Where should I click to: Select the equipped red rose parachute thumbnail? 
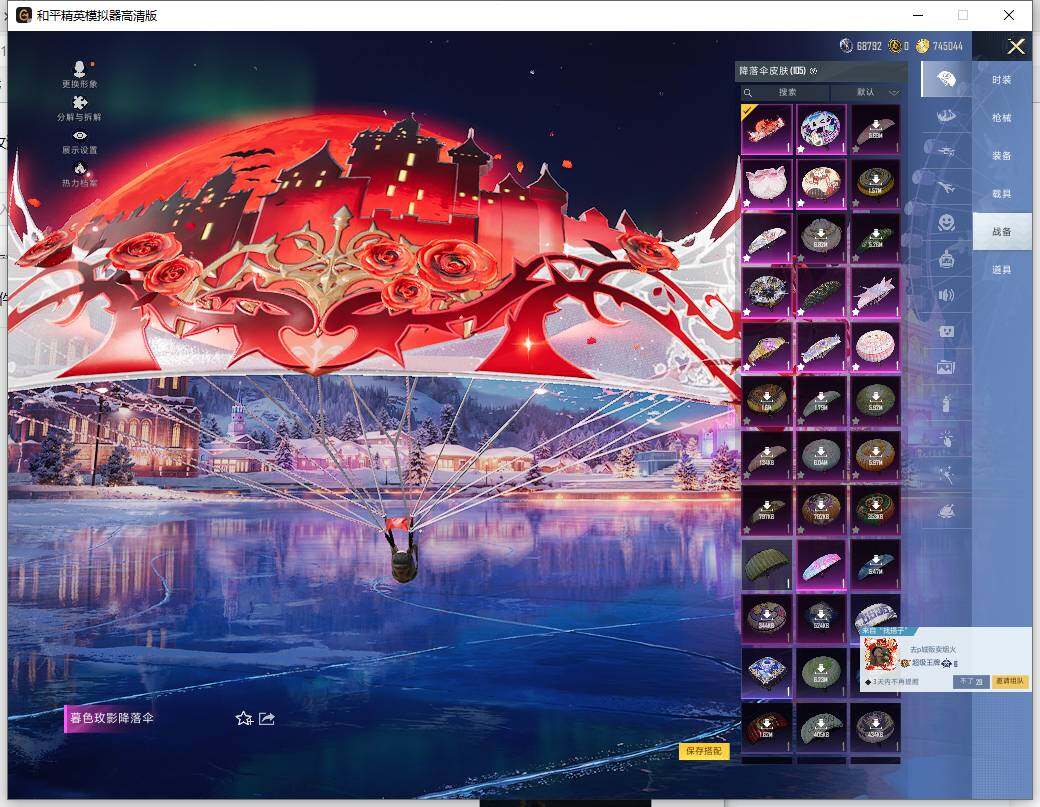(x=767, y=129)
